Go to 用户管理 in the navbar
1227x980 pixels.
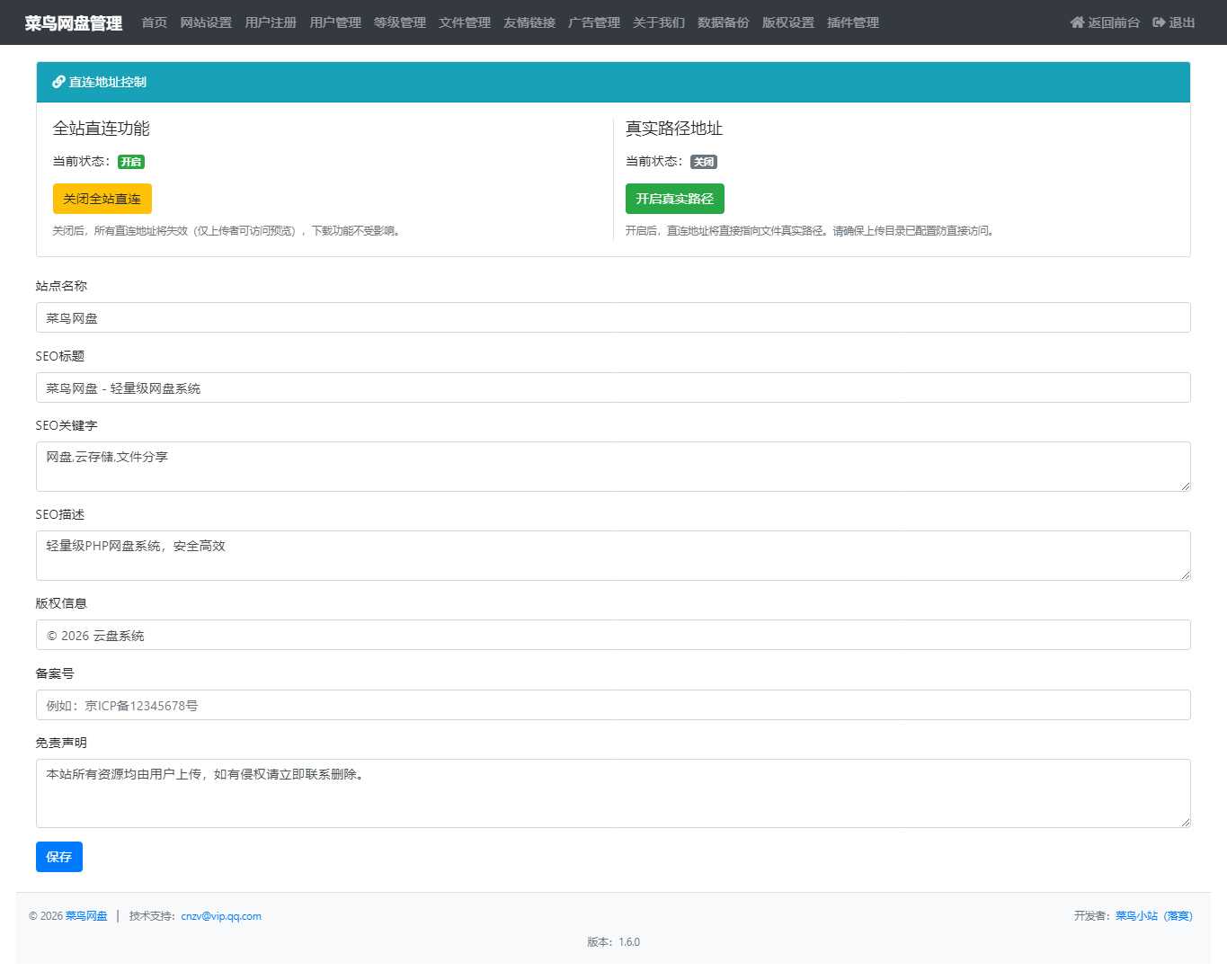(x=335, y=22)
